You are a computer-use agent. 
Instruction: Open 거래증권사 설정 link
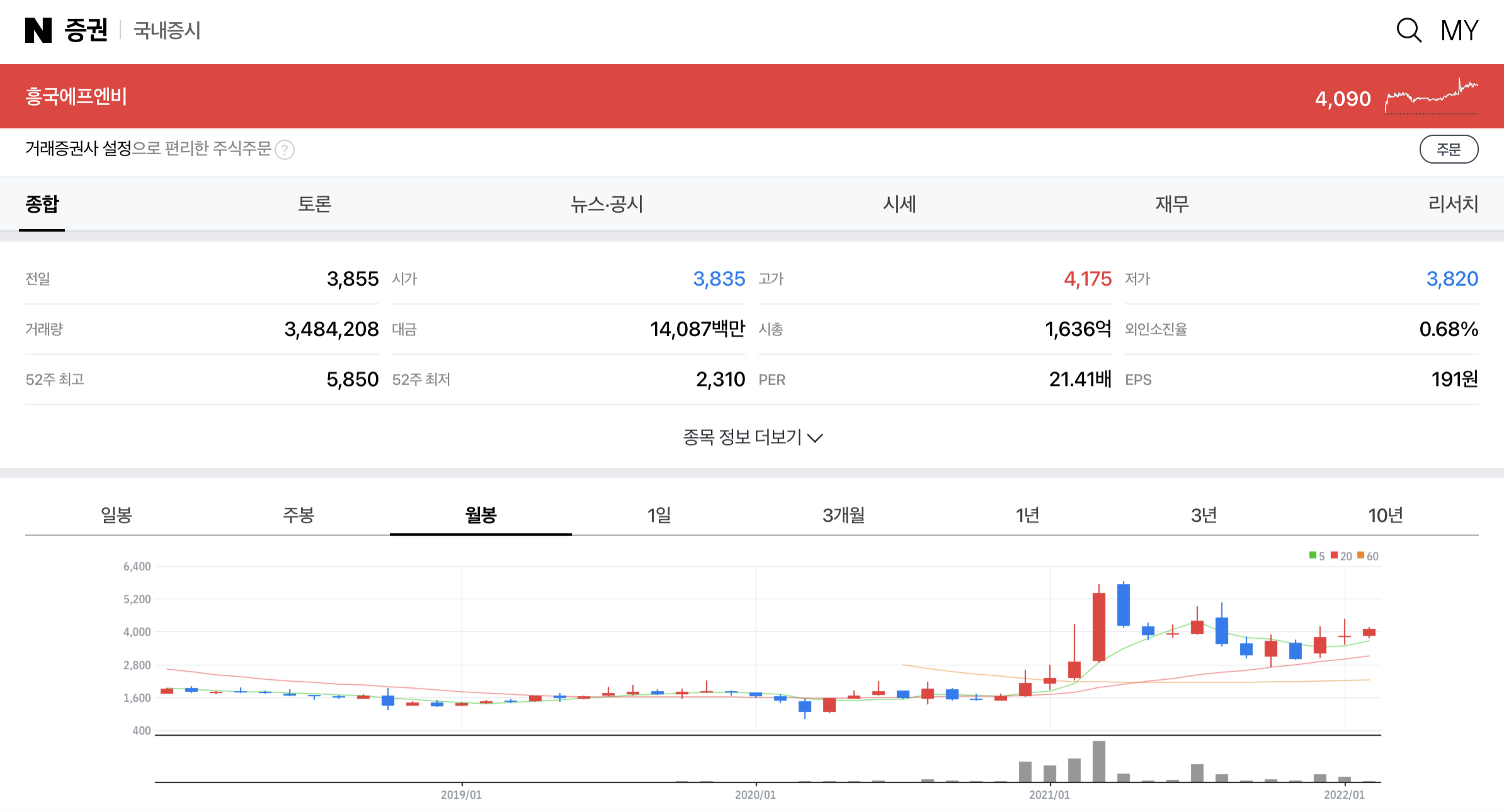[x=78, y=149]
